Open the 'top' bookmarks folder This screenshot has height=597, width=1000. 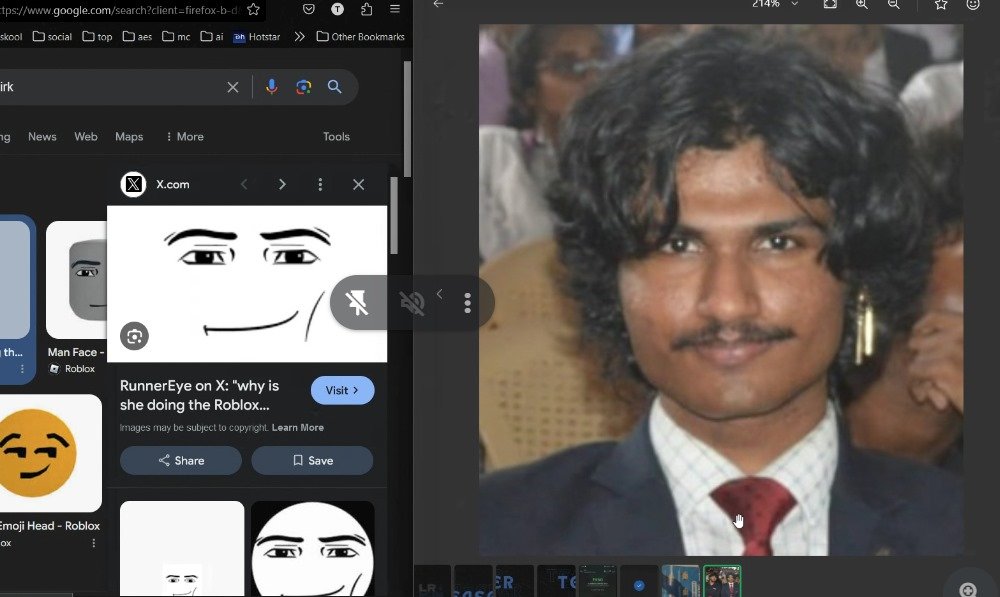click(98, 36)
